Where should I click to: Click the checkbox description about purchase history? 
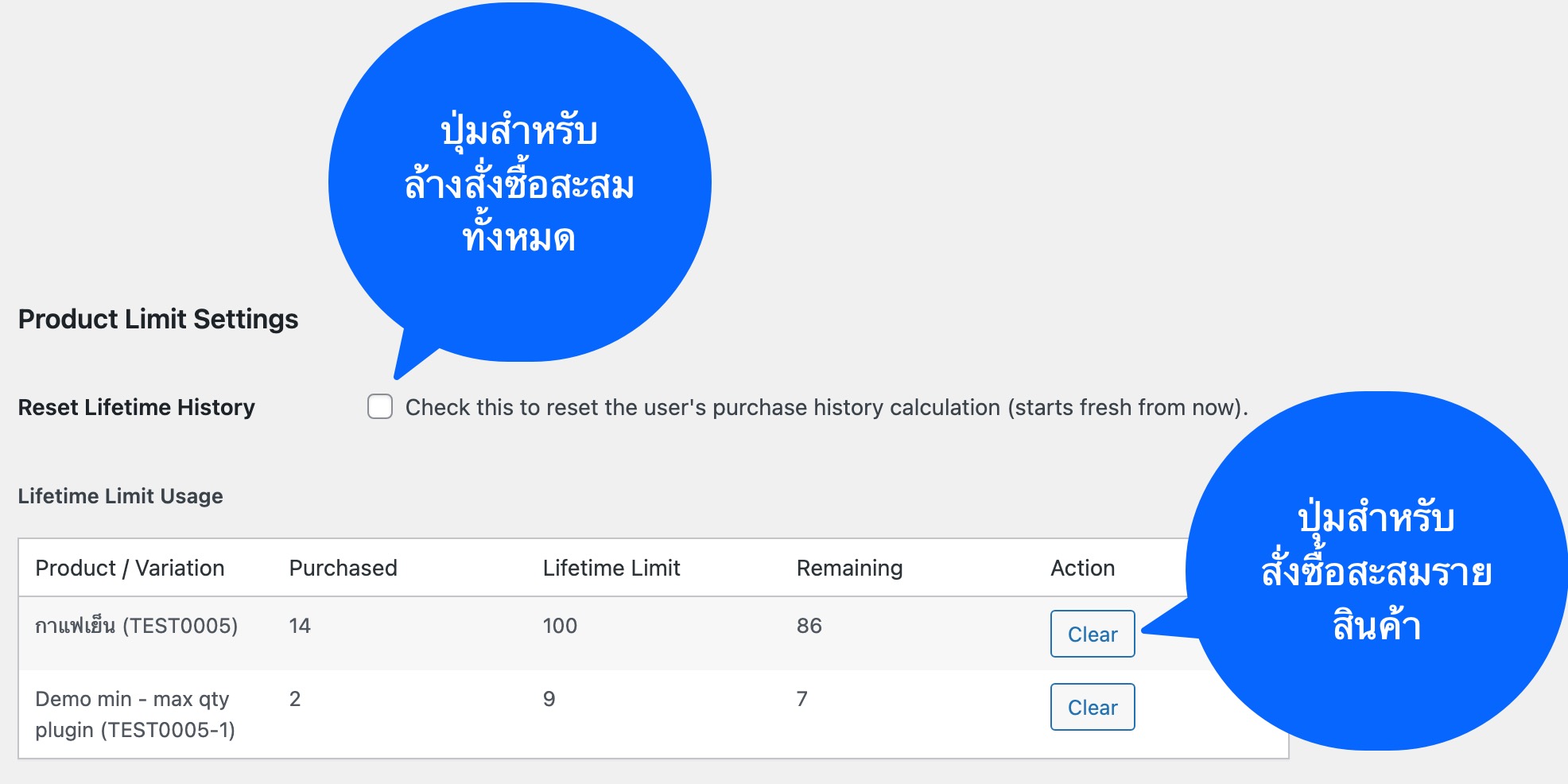826,407
